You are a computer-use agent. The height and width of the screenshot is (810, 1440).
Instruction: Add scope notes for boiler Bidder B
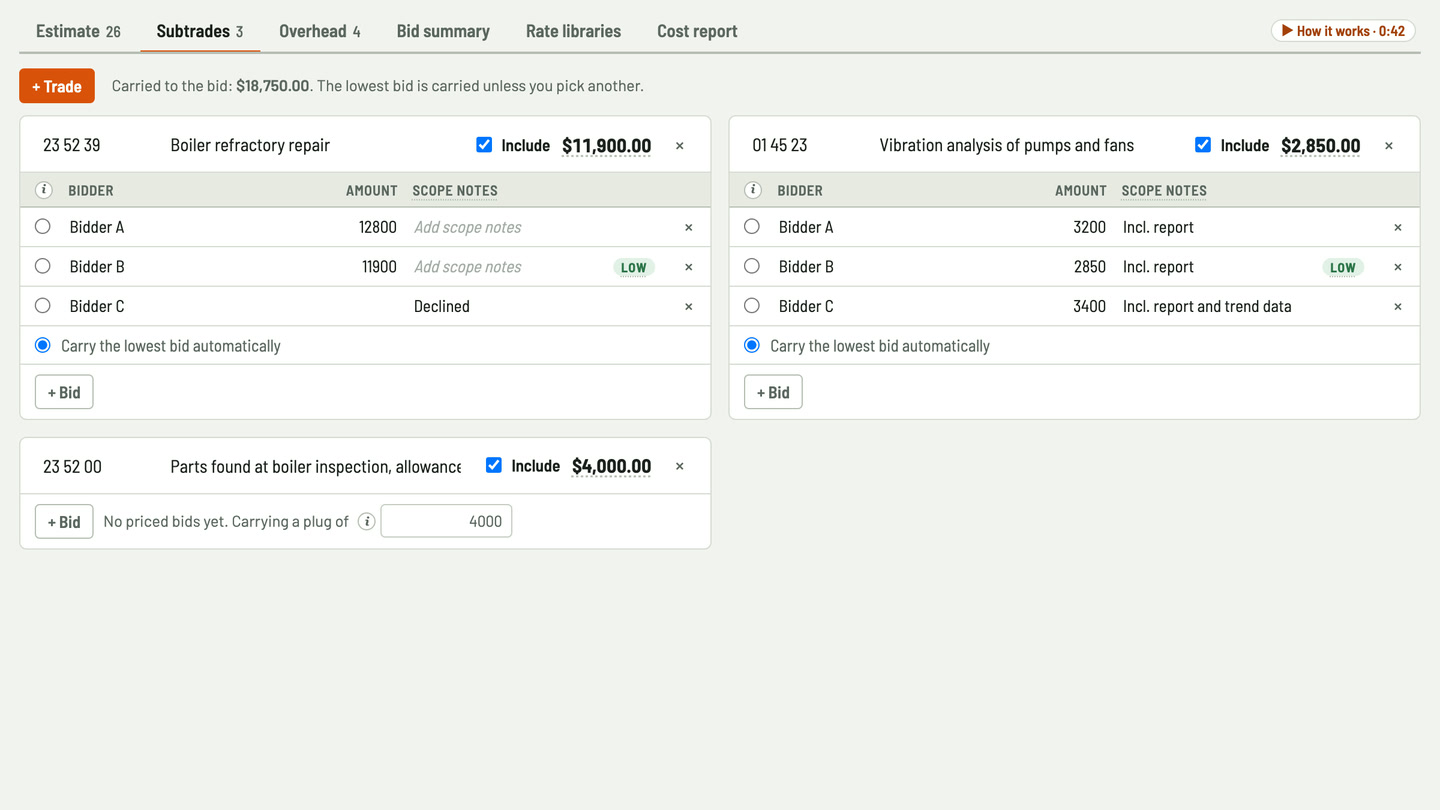(508, 267)
